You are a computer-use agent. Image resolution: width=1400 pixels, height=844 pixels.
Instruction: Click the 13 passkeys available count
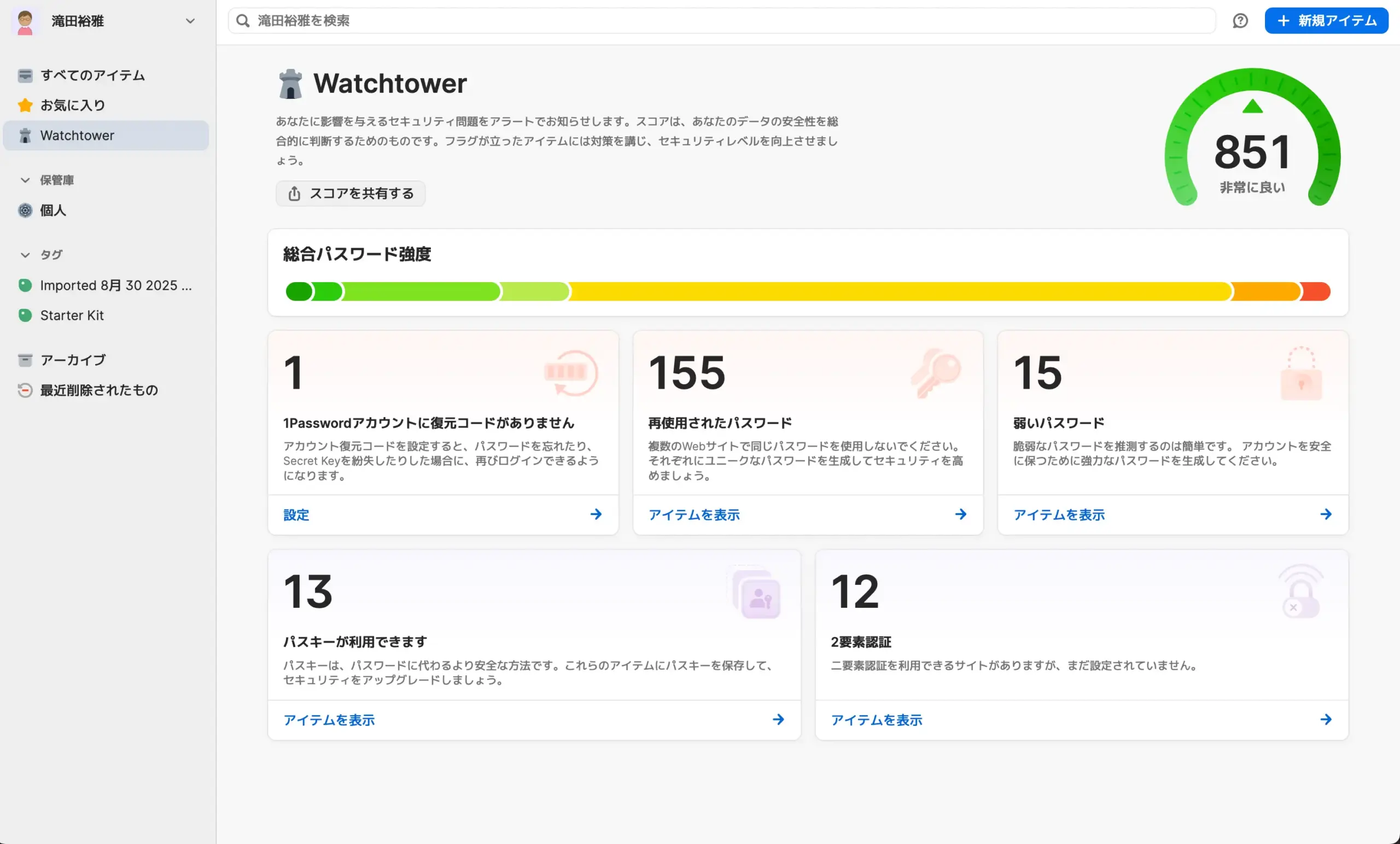coord(307,591)
